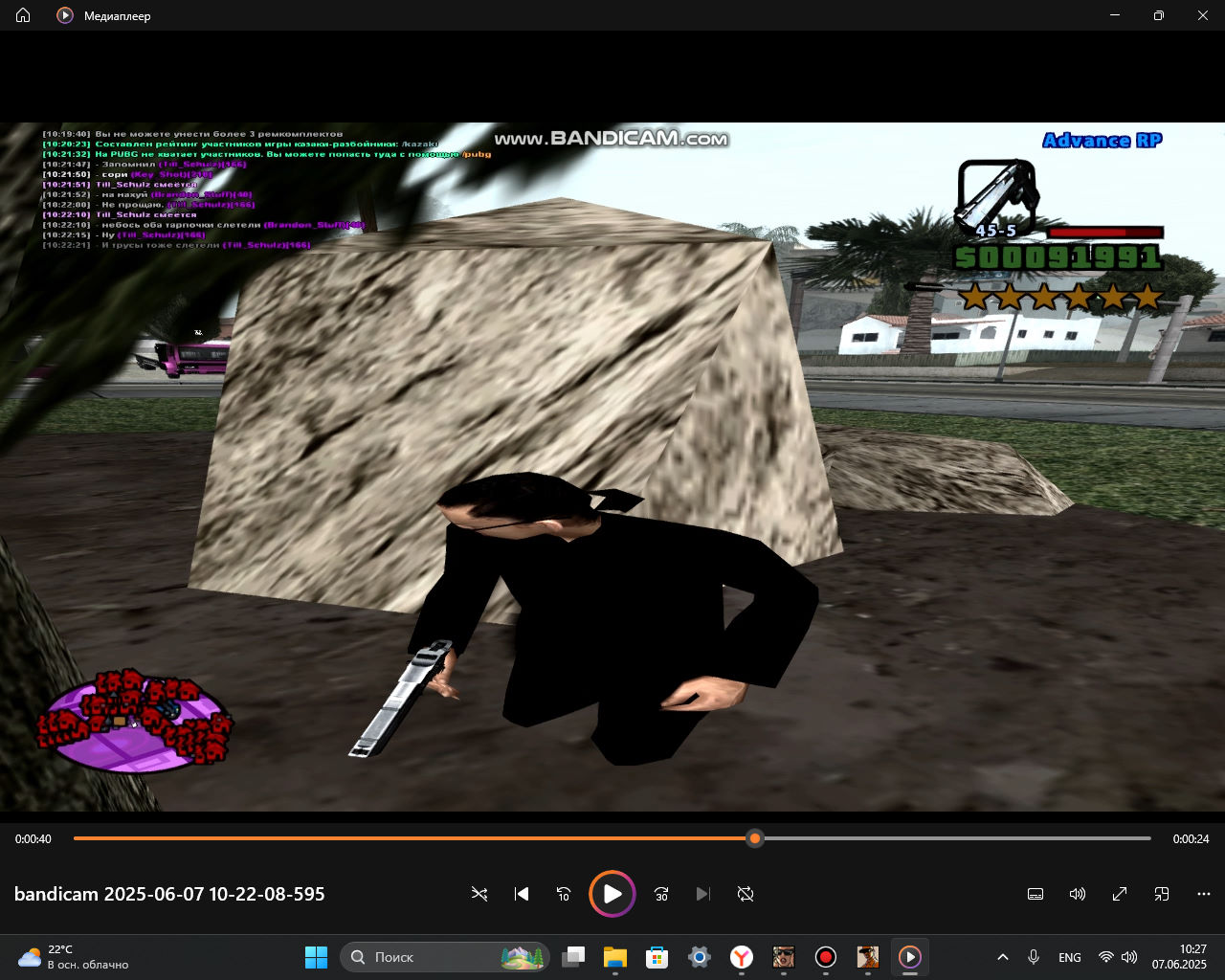Open the Bandicam recorder from the taskbar
Viewport: 1225px width, 980px height.
(x=826, y=957)
